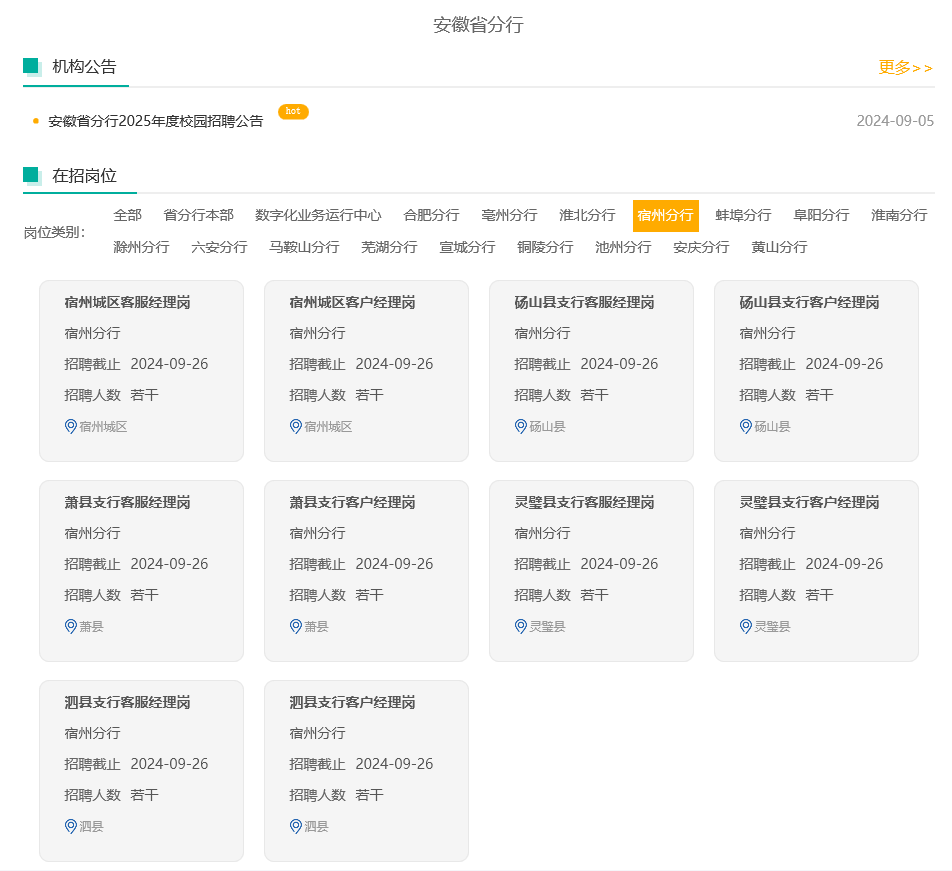
Task: Click location pin icon in 泗县支行客户经理岗 card
Action: pos(296,827)
